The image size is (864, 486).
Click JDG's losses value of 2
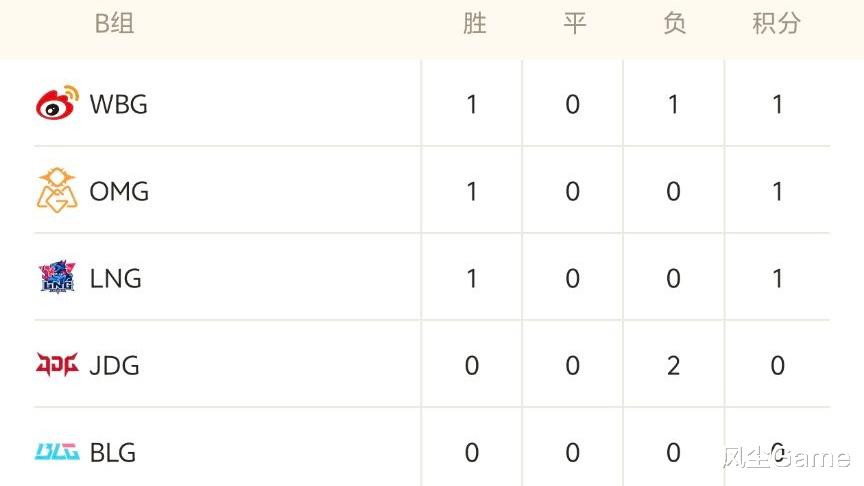coord(673,365)
